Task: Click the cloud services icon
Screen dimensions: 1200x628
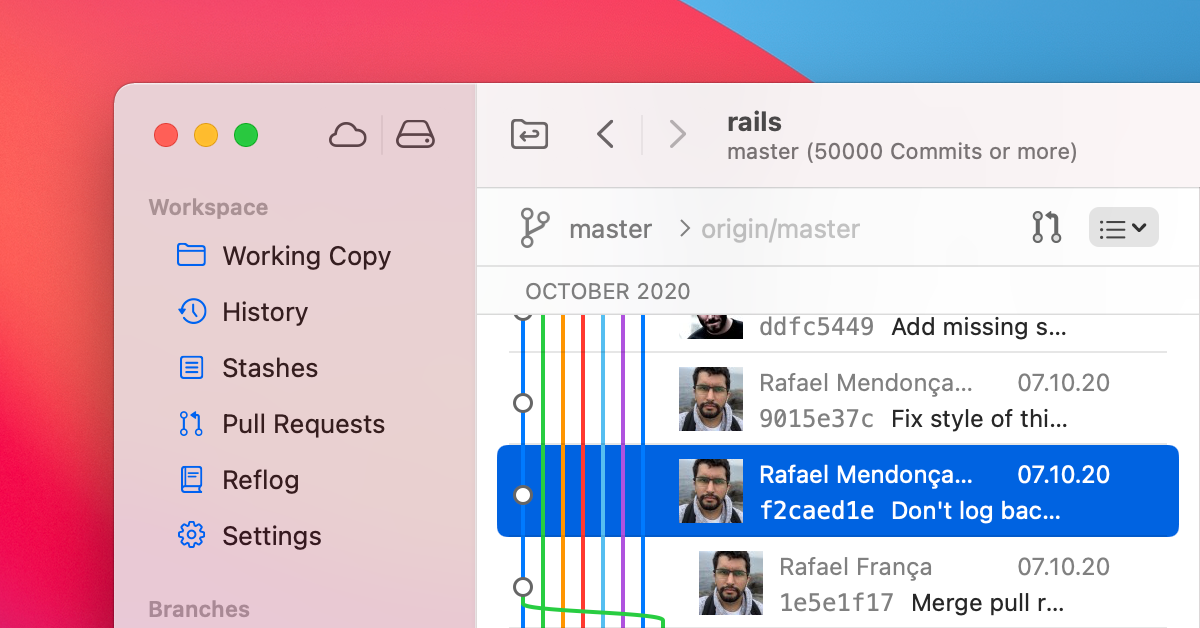Action: (347, 134)
